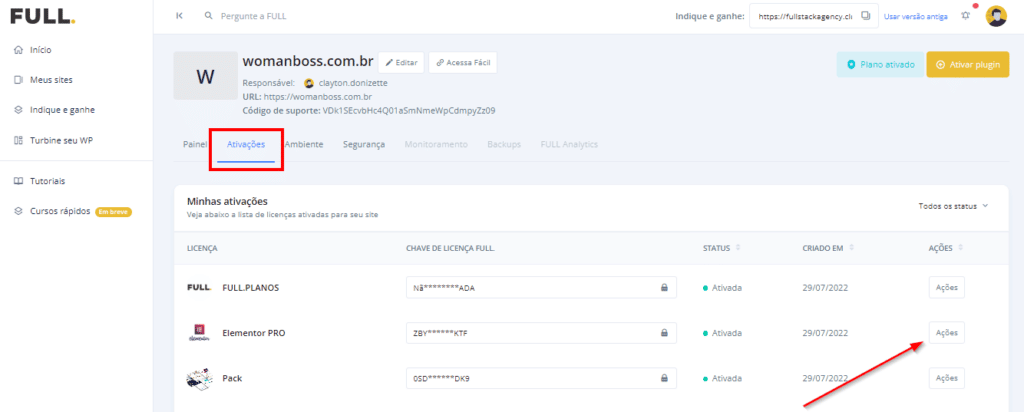Click the Usar versão antiga link
Viewport: 1024px width, 412px height.
[x=916, y=17]
